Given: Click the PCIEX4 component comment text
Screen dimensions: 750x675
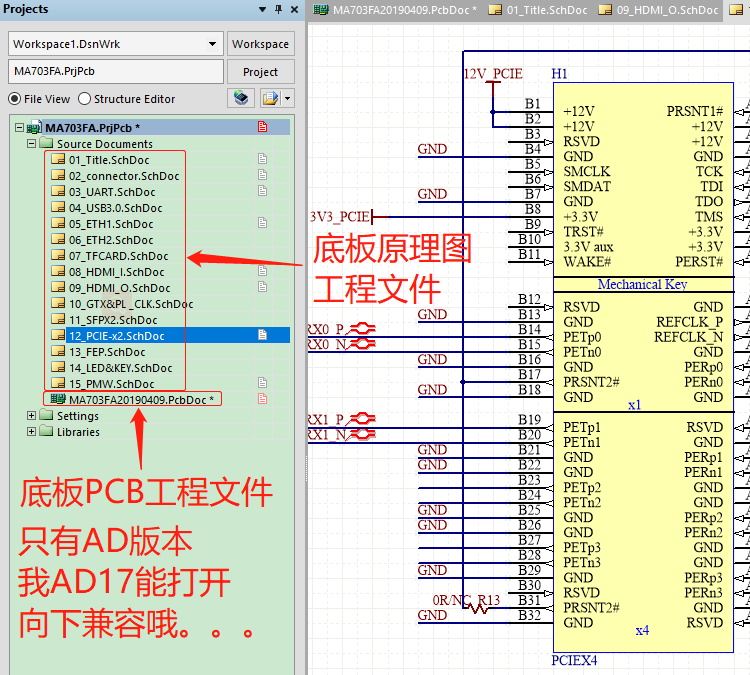Looking at the screenshot, I should 574,660.
